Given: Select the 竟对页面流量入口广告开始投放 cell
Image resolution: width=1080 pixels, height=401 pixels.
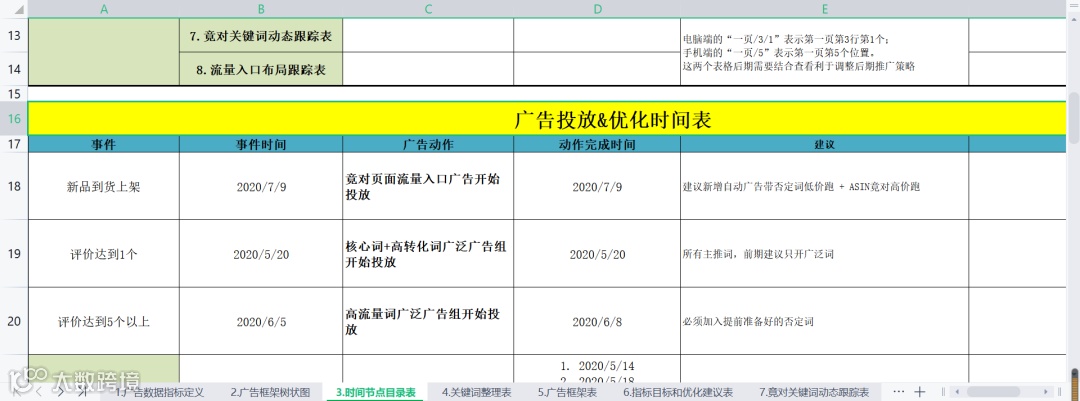Looking at the screenshot, I should pyautogui.click(x=428, y=186).
